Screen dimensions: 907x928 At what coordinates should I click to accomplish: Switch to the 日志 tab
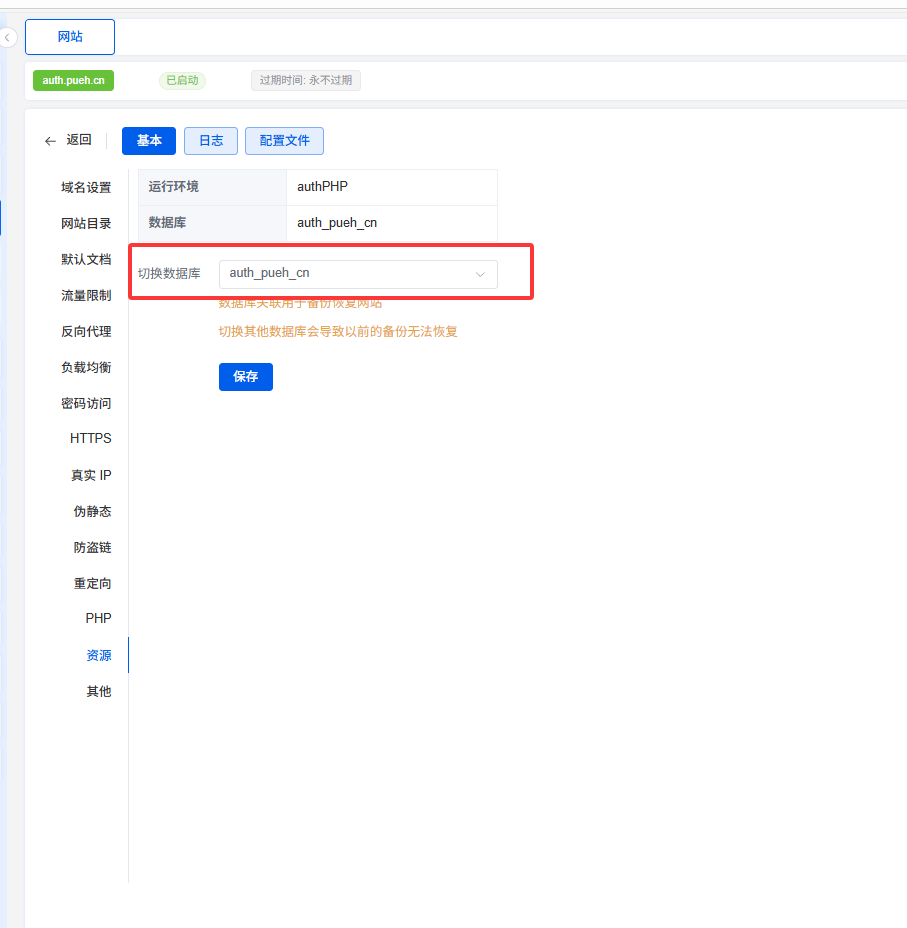(x=210, y=141)
